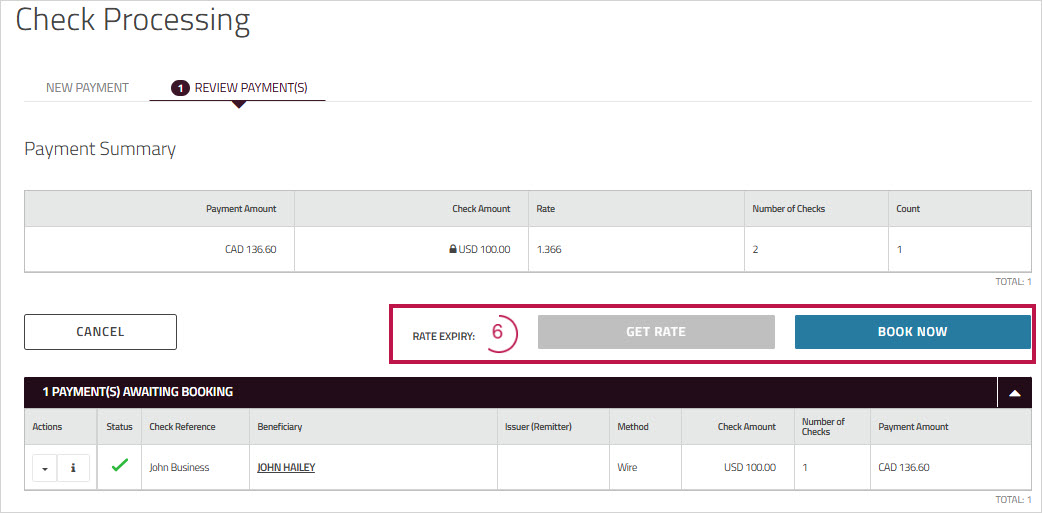The height and width of the screenshot is (513, 1042).
Task: Click the Number of Checks summary header
Action: pos(788,209)
